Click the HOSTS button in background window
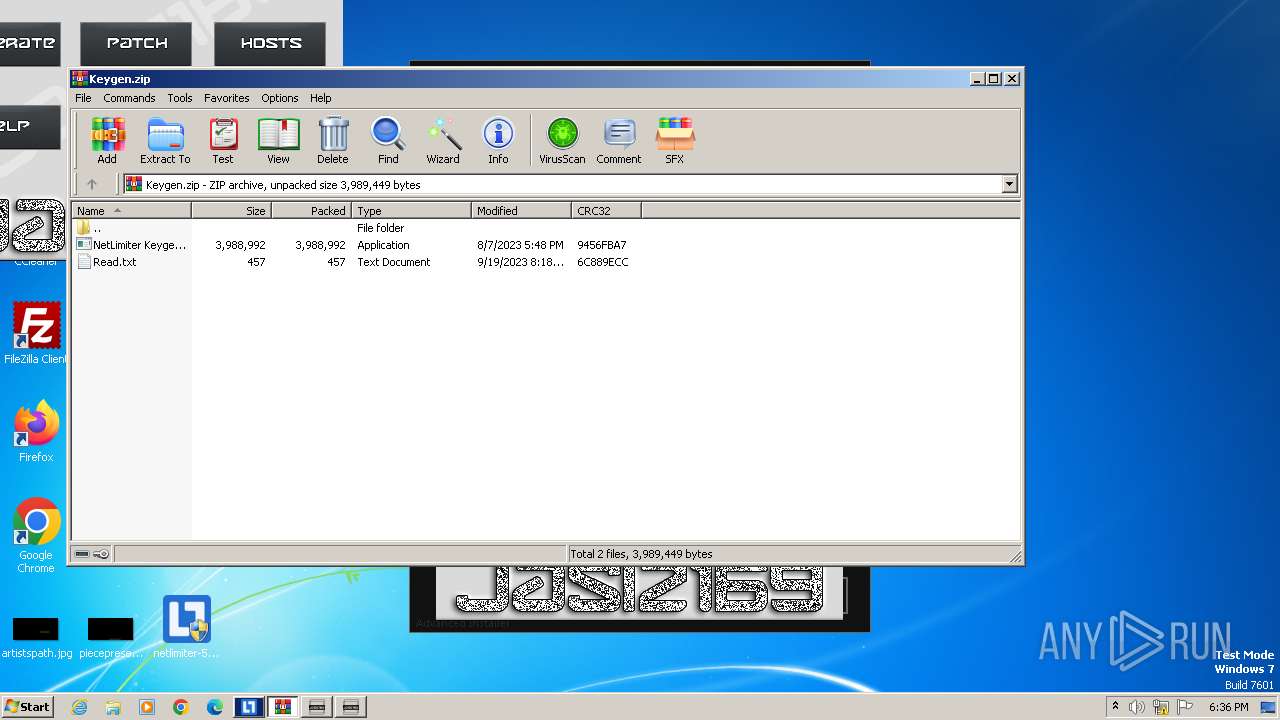This screenshot has height=720, width=1280. (271, 43)
